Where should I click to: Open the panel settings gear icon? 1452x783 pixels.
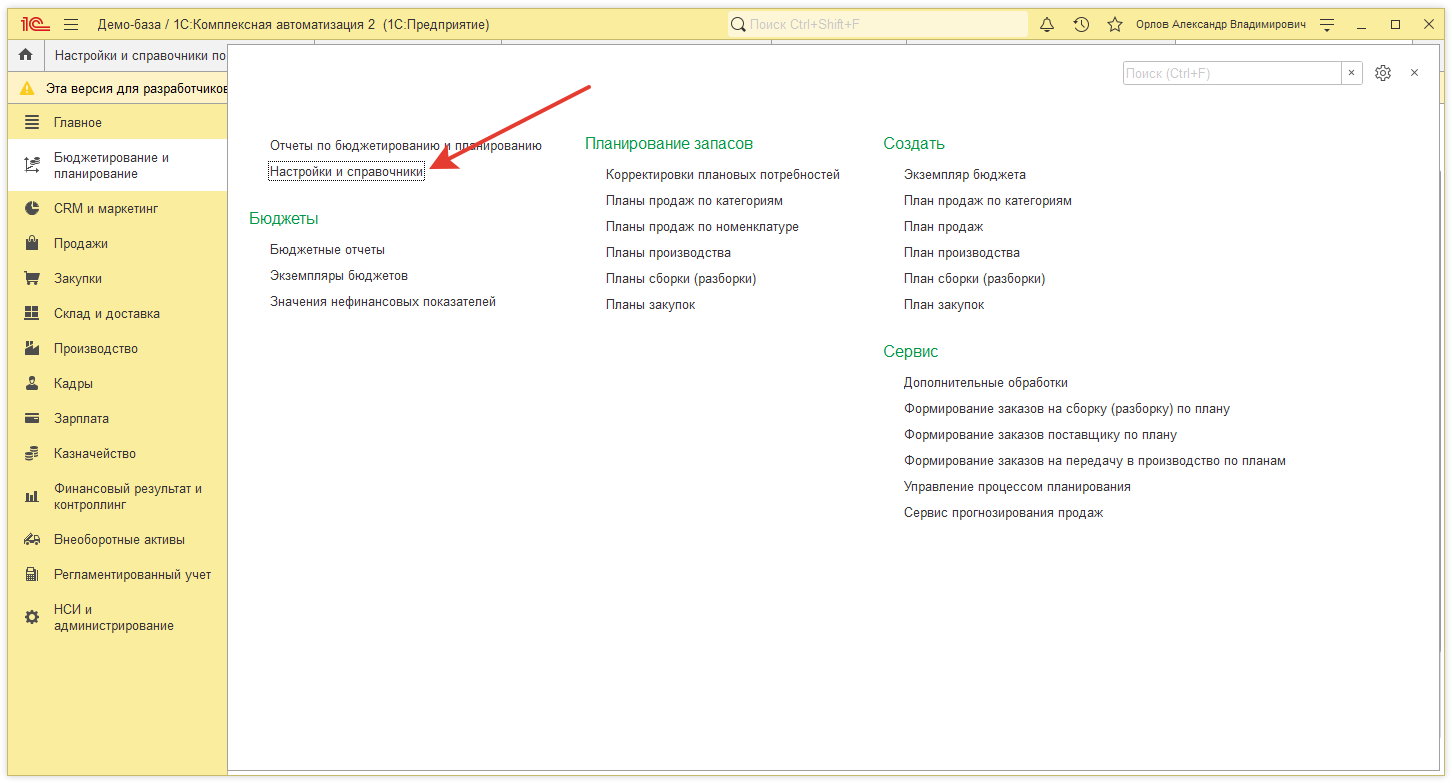tap(1383, 73)
